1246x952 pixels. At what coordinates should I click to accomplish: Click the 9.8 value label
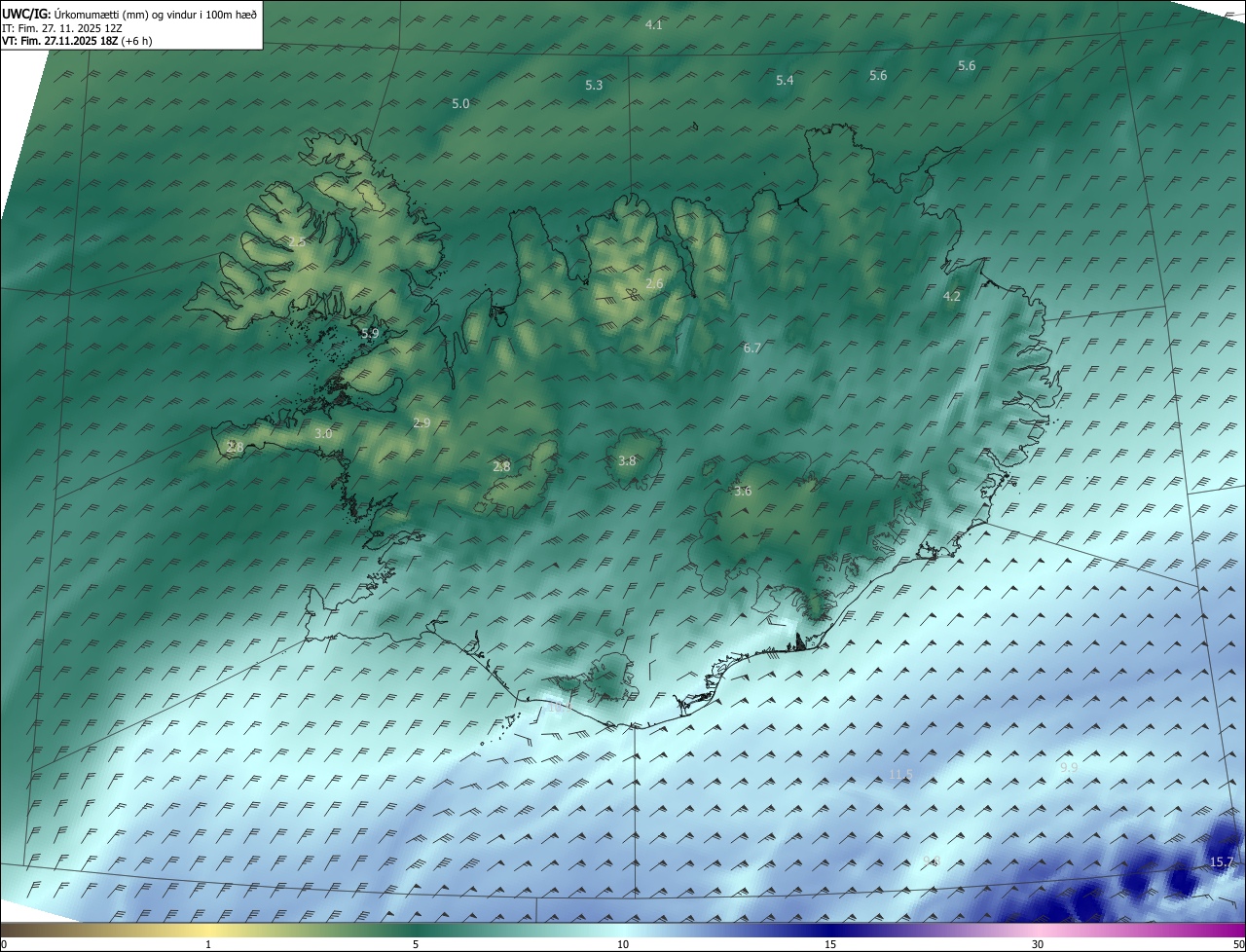point(931,860)
